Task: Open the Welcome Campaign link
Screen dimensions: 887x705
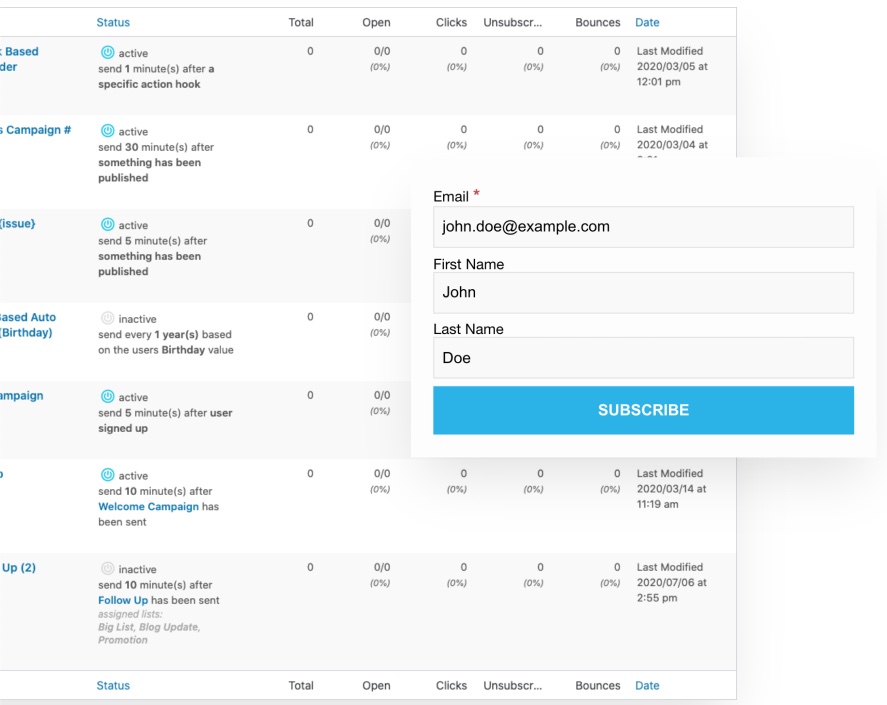Action: coord(148,506)
